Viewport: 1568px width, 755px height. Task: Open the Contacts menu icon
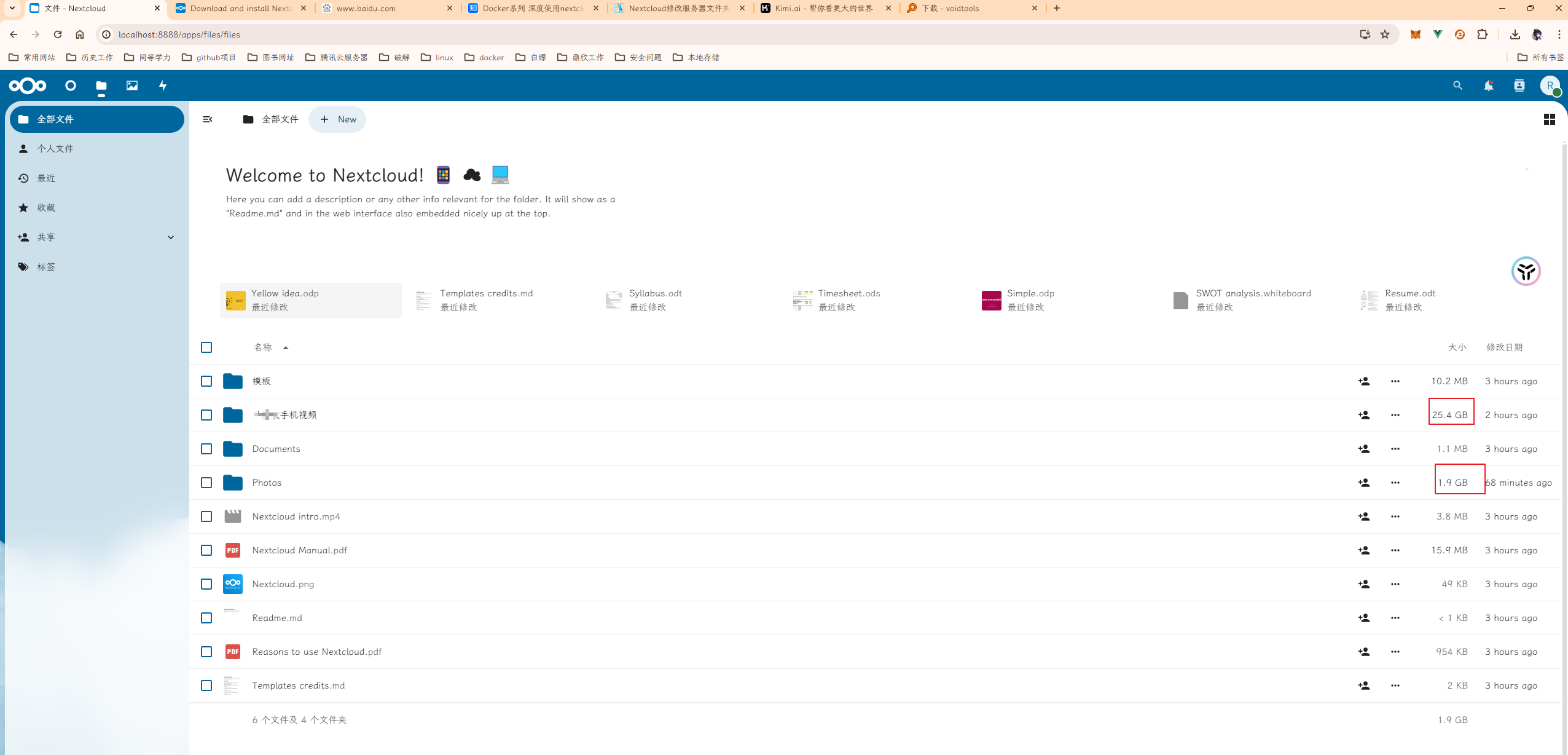(x=1518, y=85)
